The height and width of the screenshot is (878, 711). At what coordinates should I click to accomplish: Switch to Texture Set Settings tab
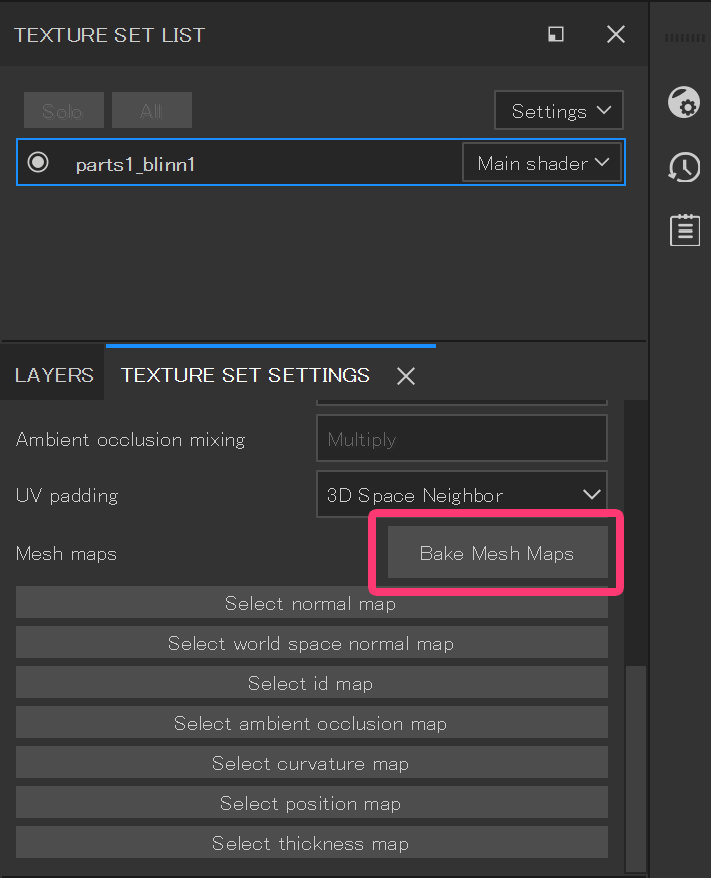(245, 375)
